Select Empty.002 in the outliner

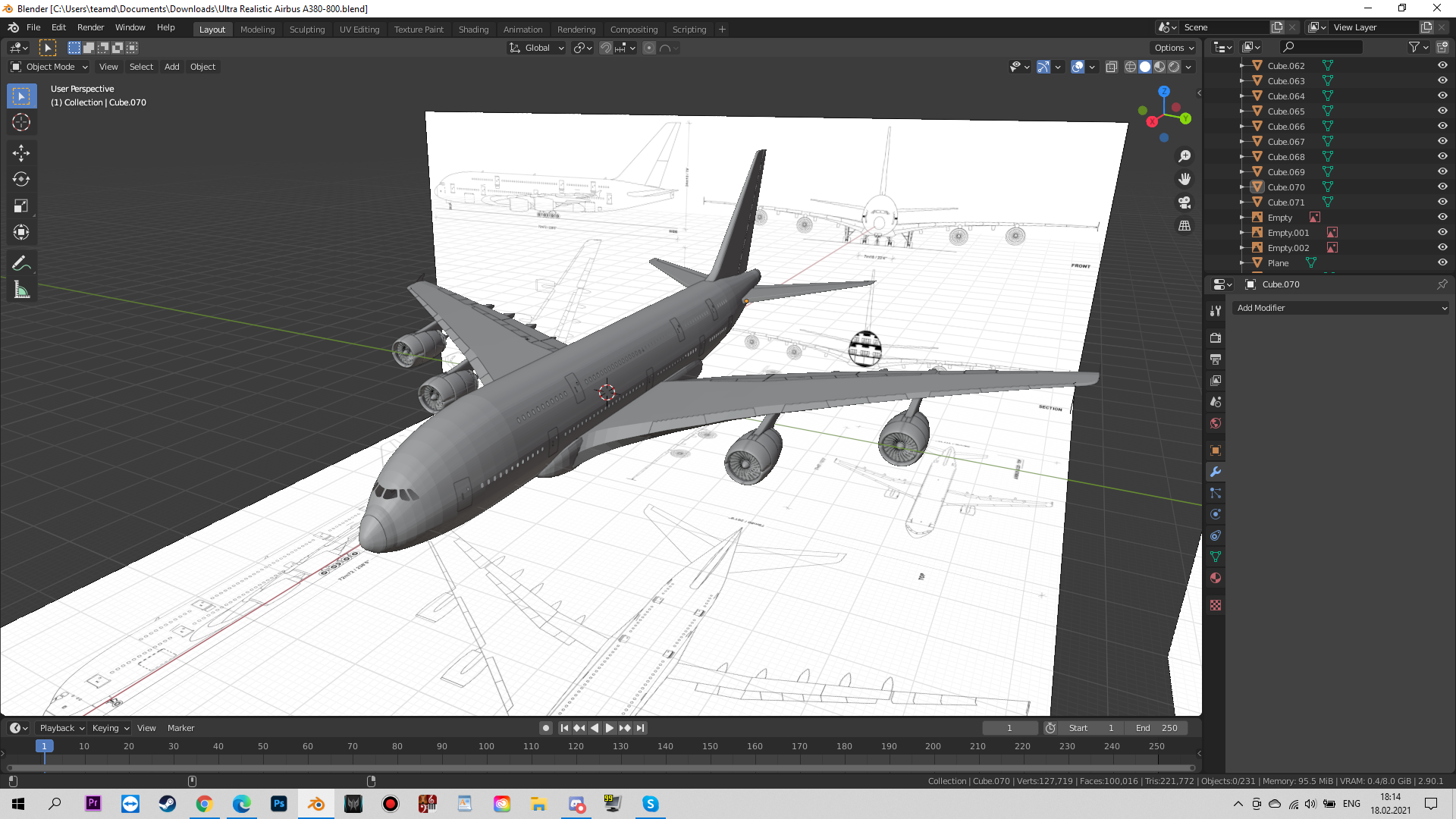click(1289, 247)
